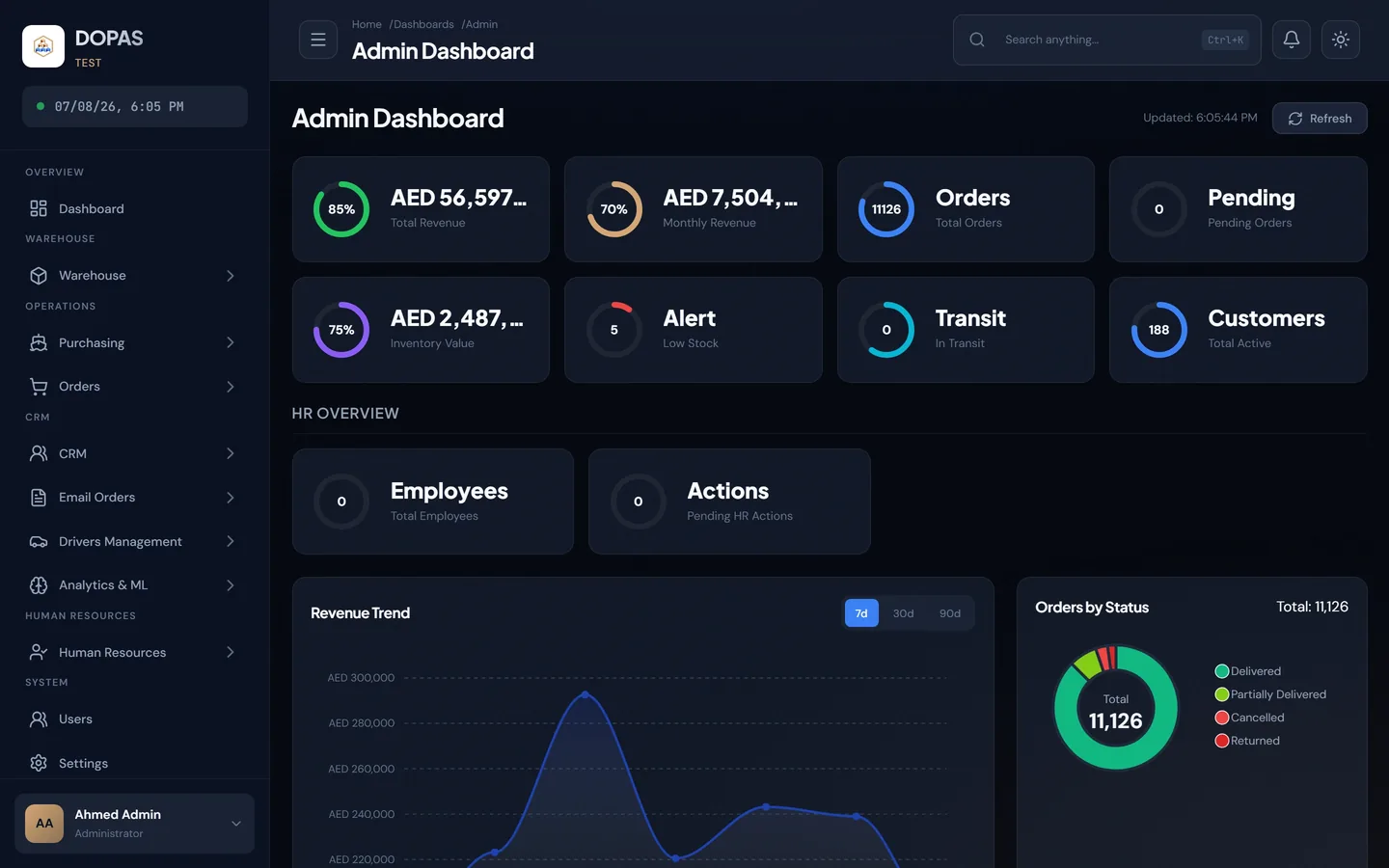Click the Dashboard grid icon
This screenshot has height=868, width=1389.
(x=39, y=208)
